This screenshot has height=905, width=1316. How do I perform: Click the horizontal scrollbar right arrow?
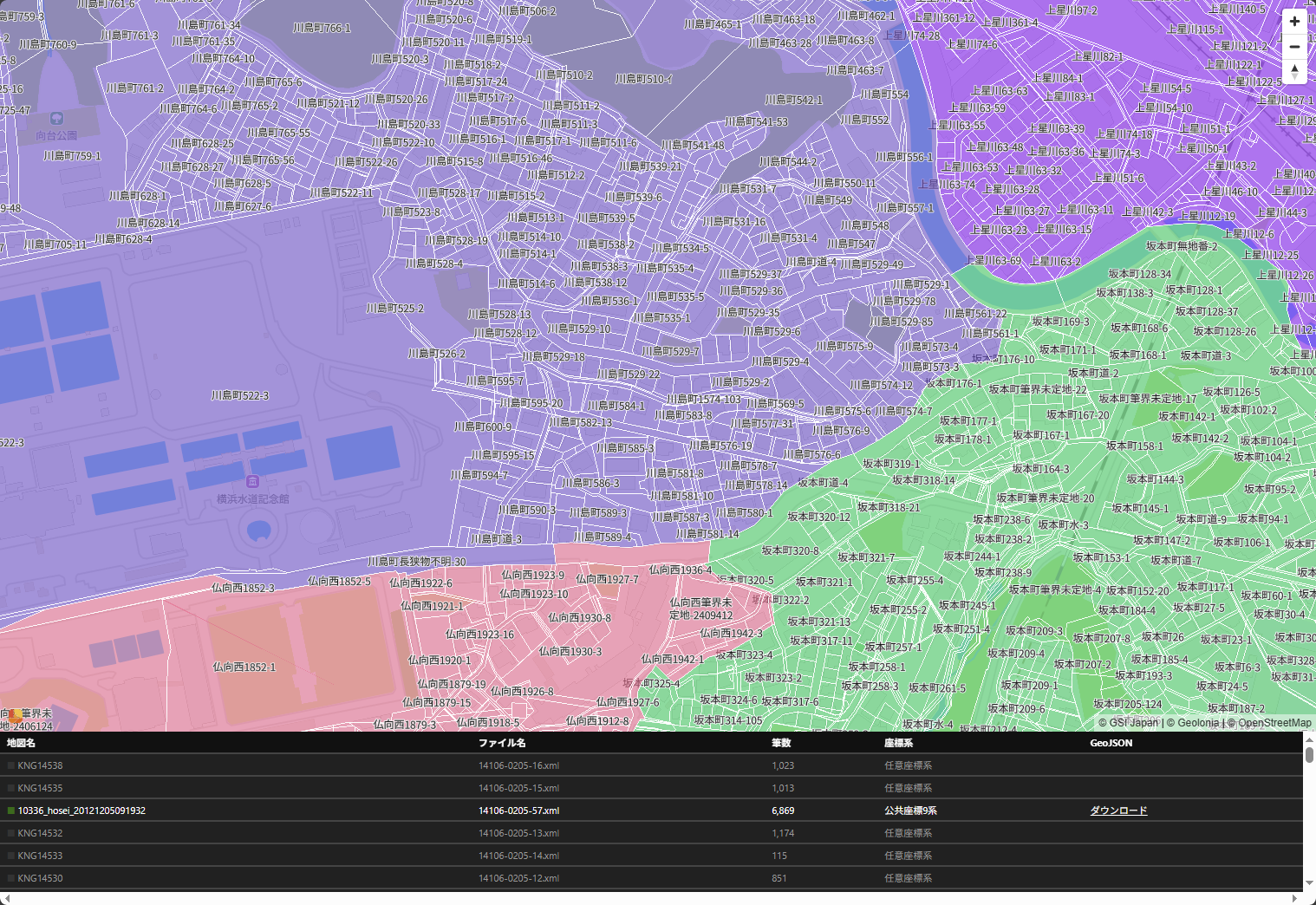click(x=1293, y=898)
